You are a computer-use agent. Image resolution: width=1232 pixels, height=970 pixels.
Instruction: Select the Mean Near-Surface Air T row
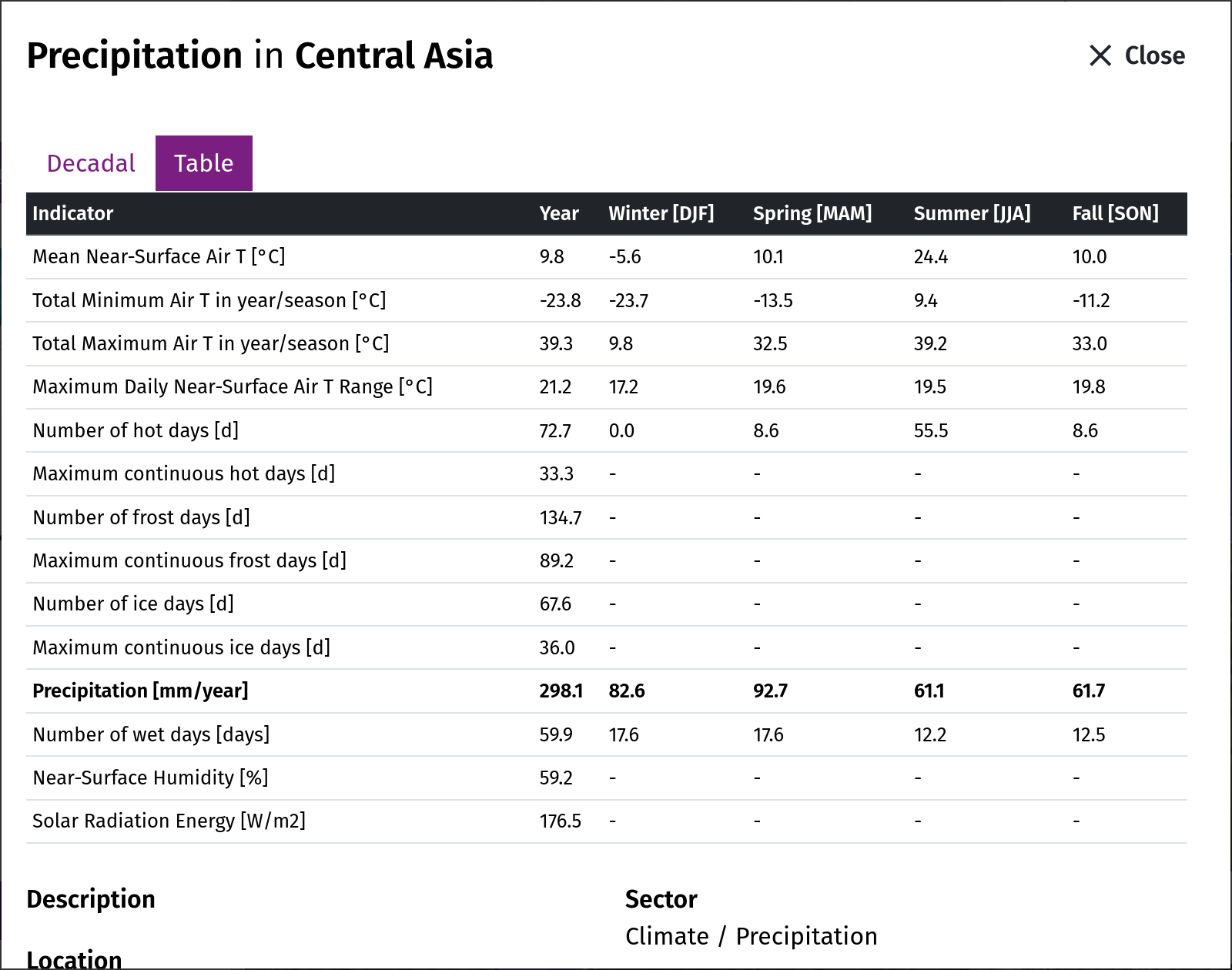(x=607, y=257)
